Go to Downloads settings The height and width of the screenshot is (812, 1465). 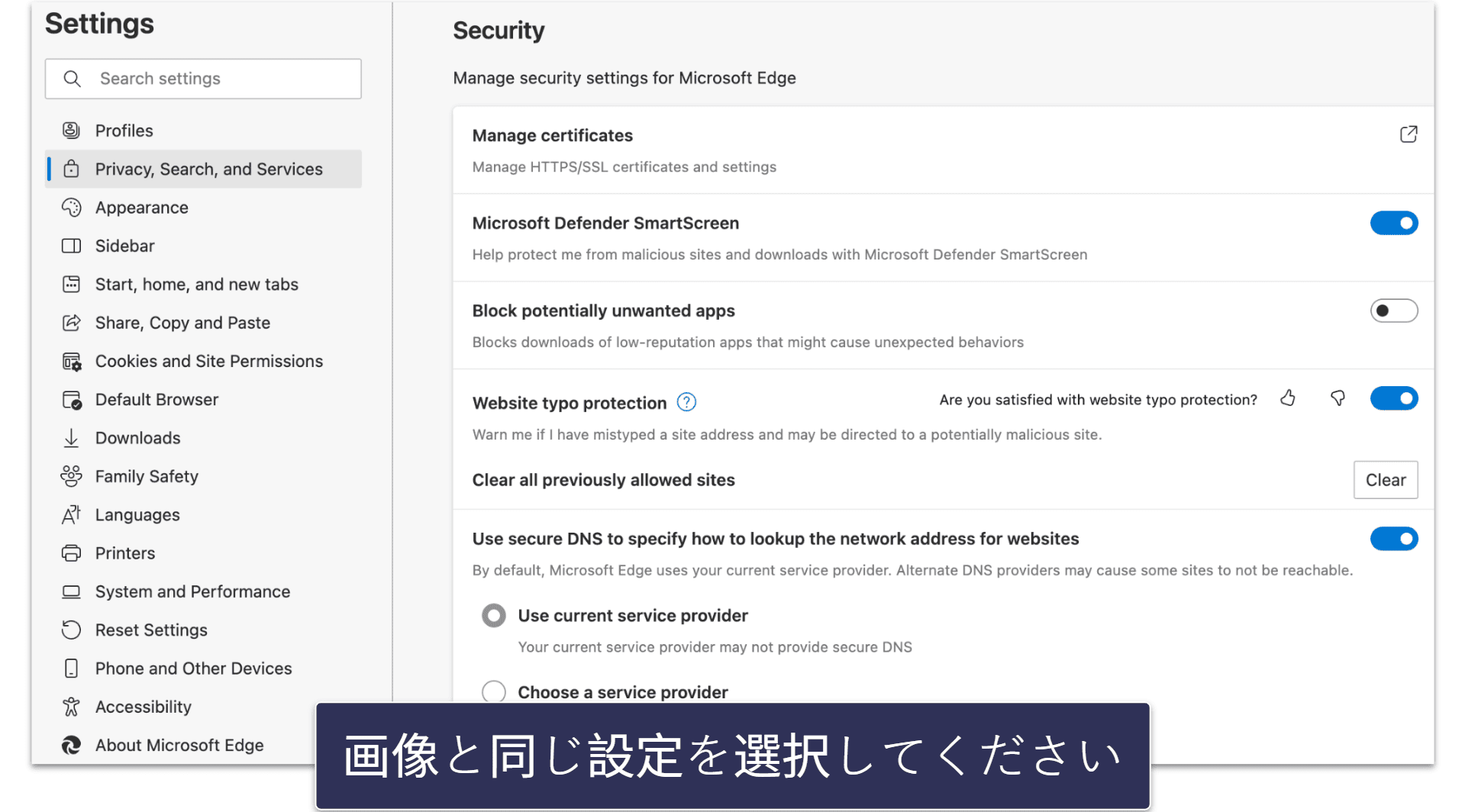pos(203,438)
